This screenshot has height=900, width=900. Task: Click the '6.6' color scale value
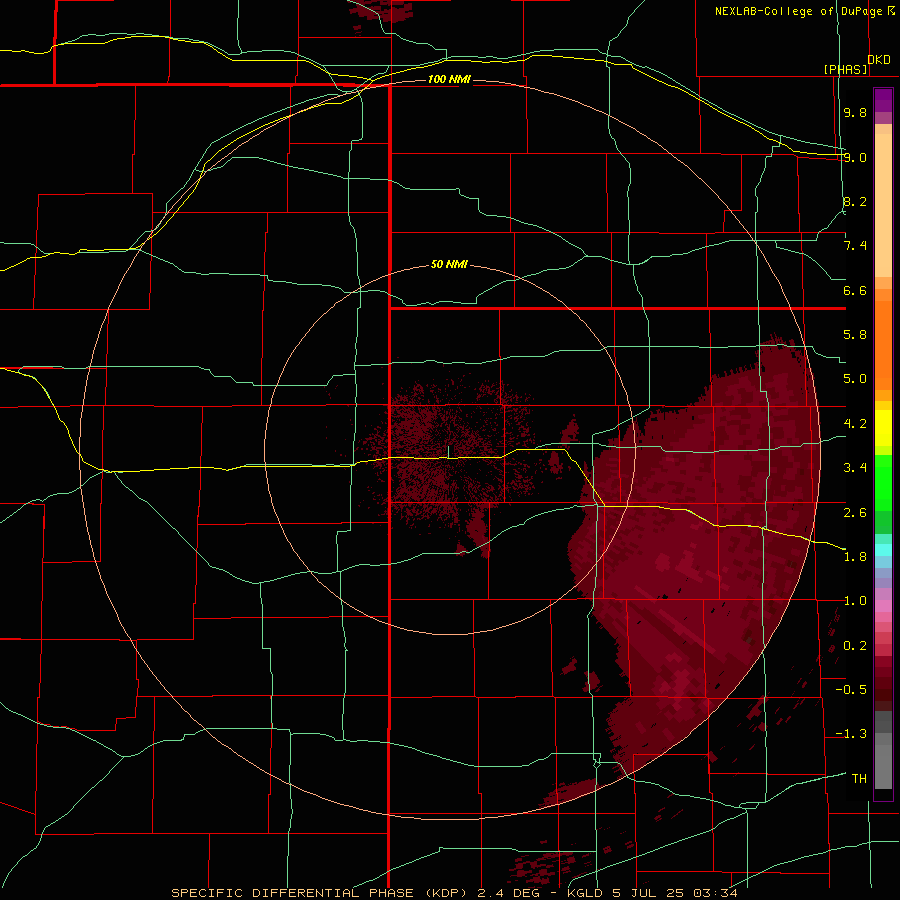[855, 290]
